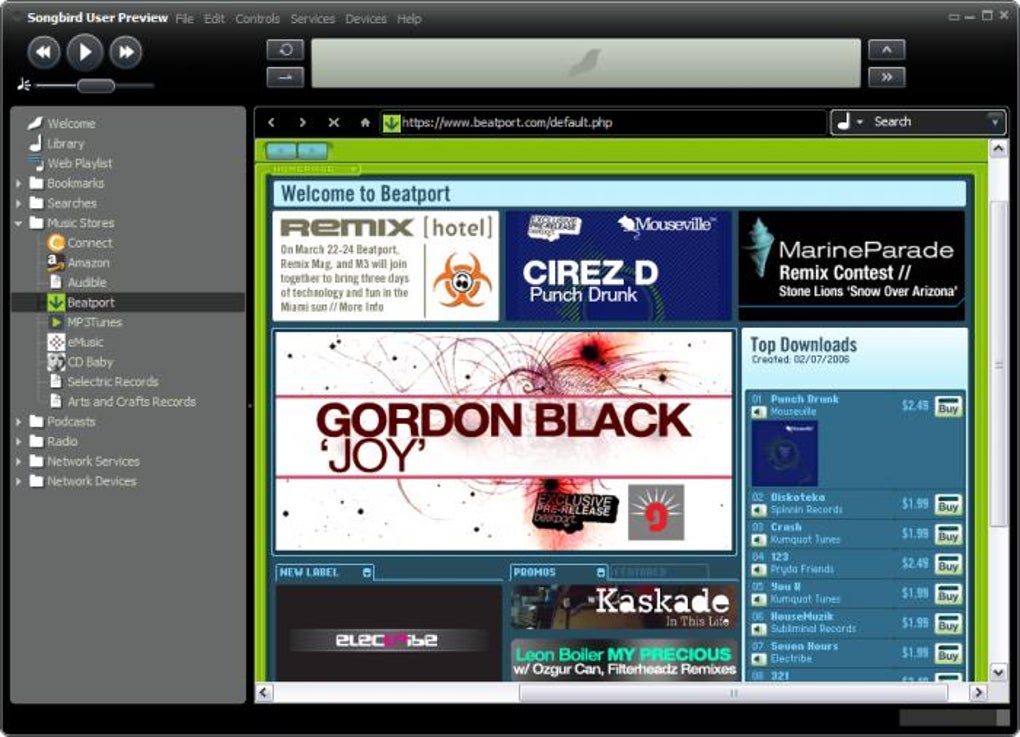This screenshot has height=737, width=1020.
Task: Buy the Crash track
Action: [948, 535]
